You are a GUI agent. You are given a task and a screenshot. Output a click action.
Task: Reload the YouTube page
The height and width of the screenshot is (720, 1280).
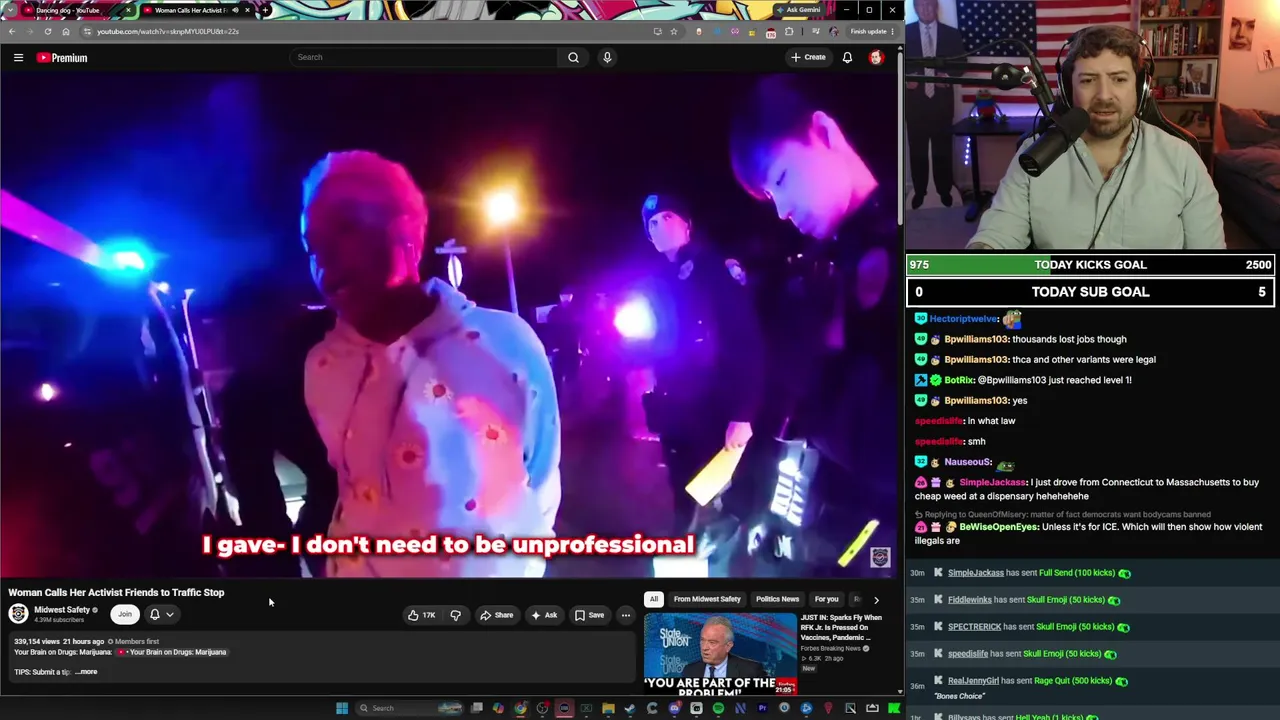tap(47, 31)
